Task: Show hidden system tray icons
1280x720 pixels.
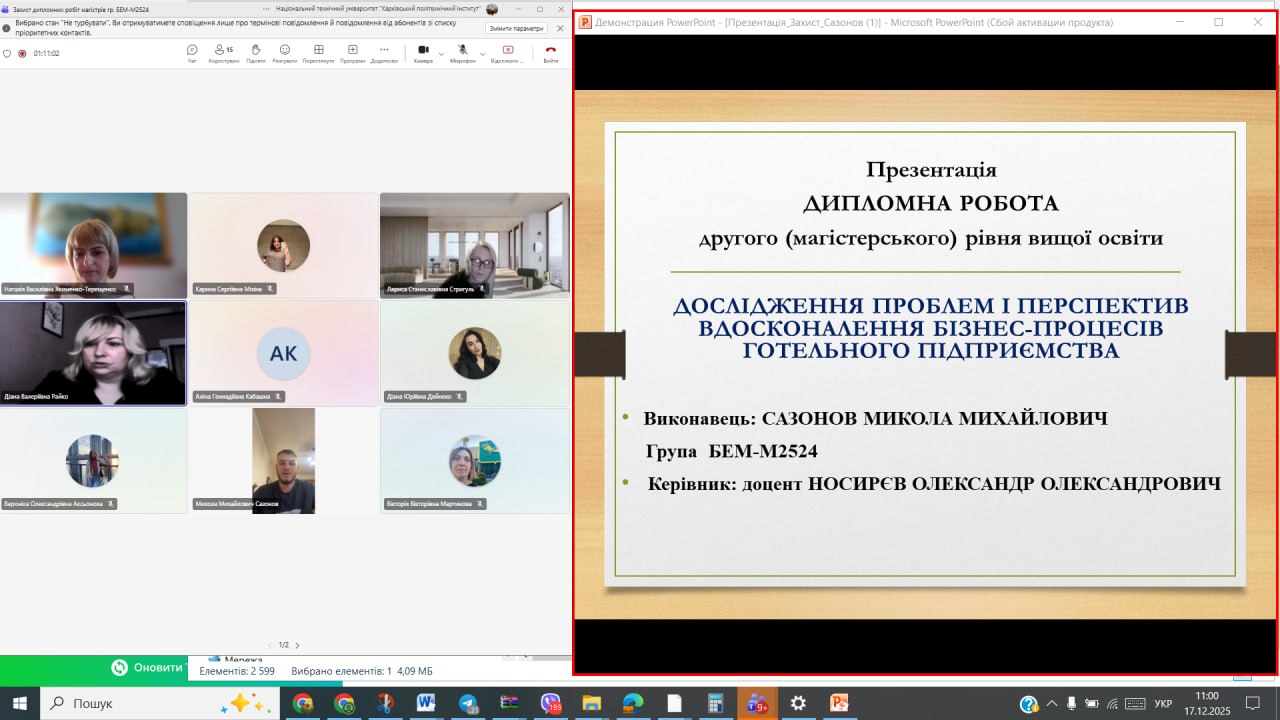Action: click(1051, 704)
